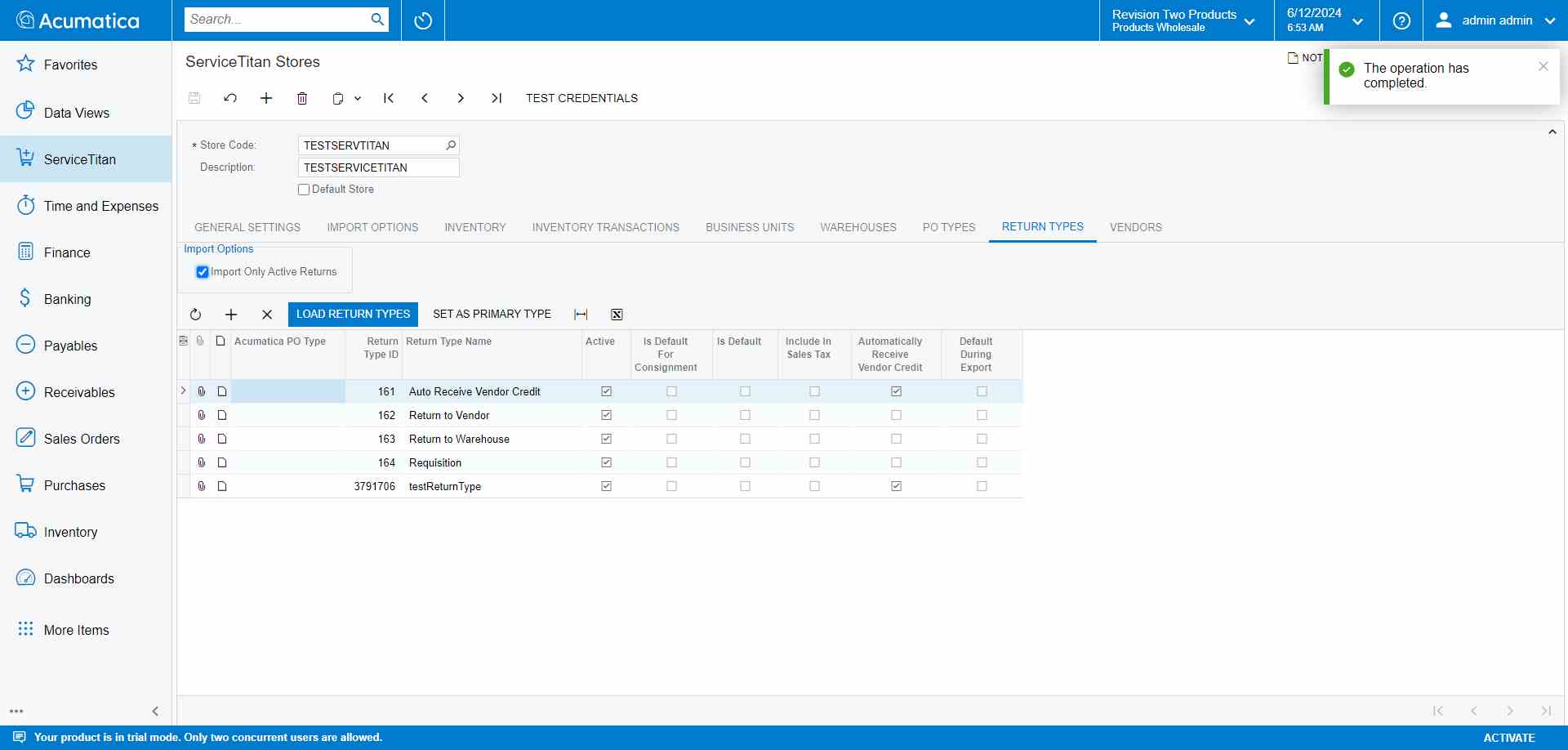The image size is (1568, 750).
Task: Click the Undo (cancel) toolbar icon
Action: (230, 98)
